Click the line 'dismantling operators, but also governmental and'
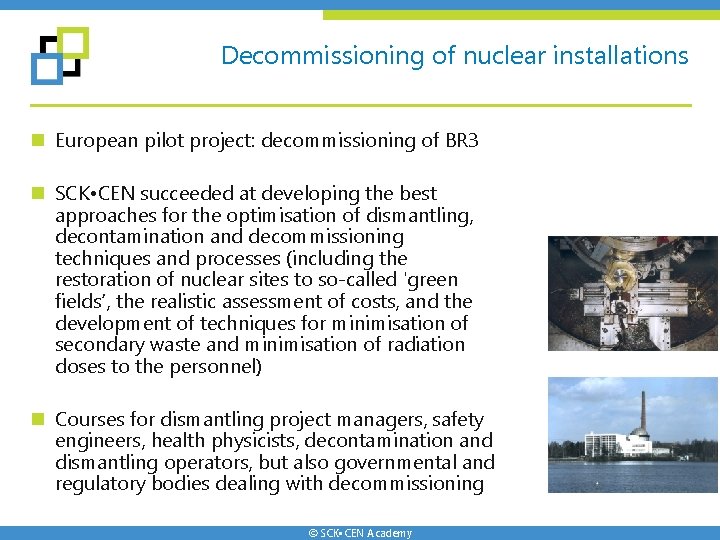The image size is (720, 540). pyautogui.click(x=275, y=462)
